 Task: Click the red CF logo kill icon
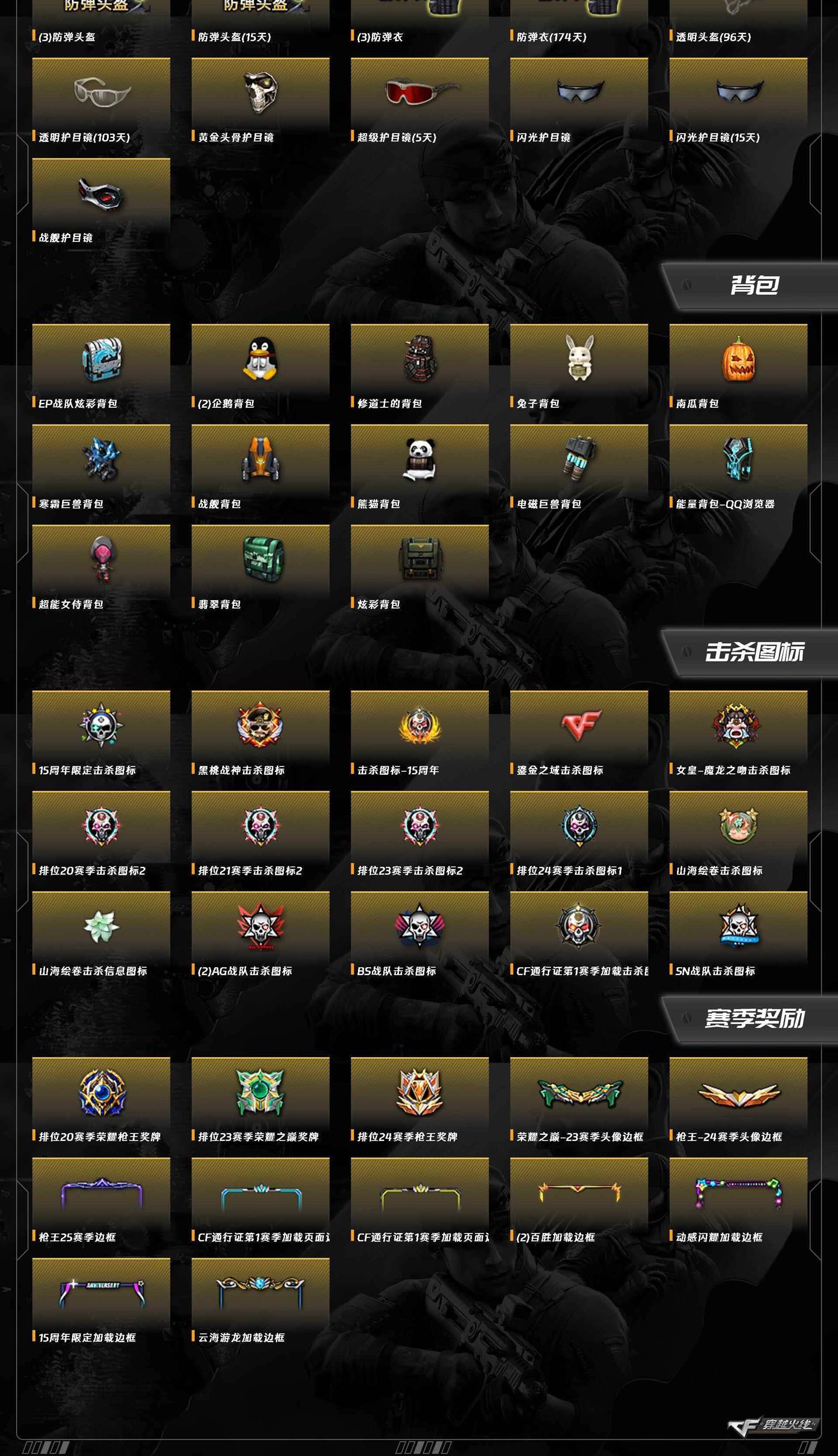click(580, 725)
